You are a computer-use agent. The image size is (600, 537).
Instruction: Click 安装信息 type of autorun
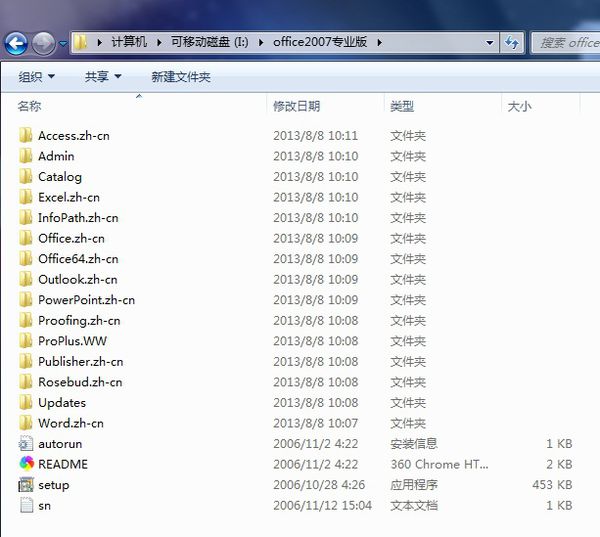414,444
